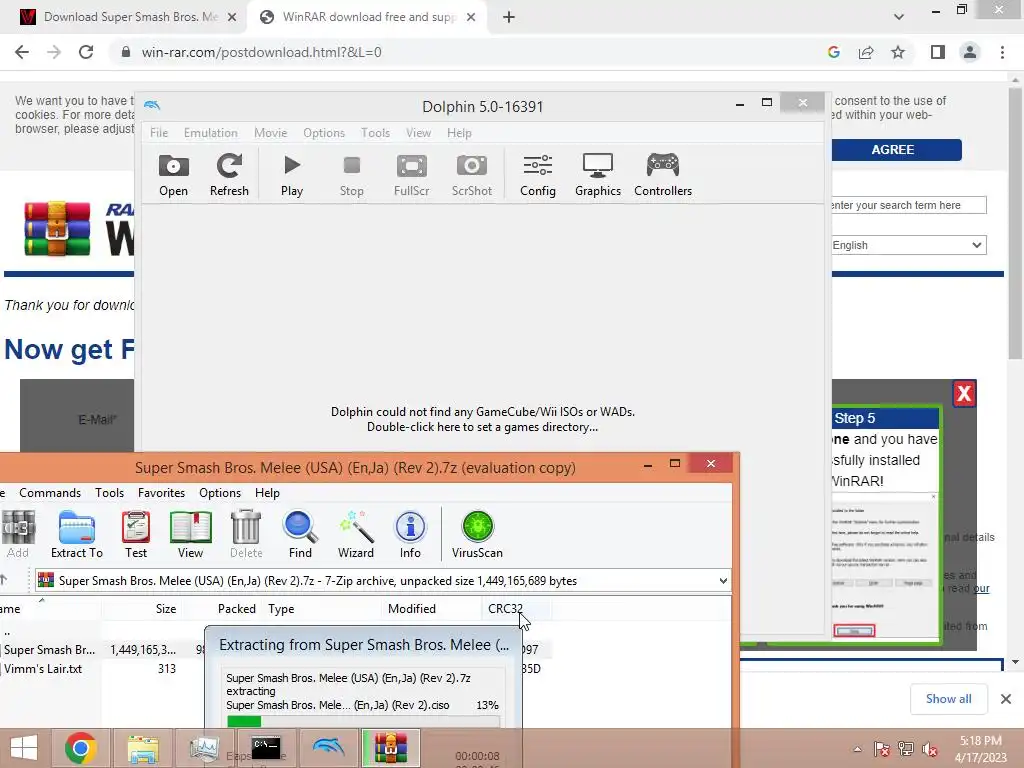Launch the Wizard wand icon in WinRAR

click(x=356, y=534)
